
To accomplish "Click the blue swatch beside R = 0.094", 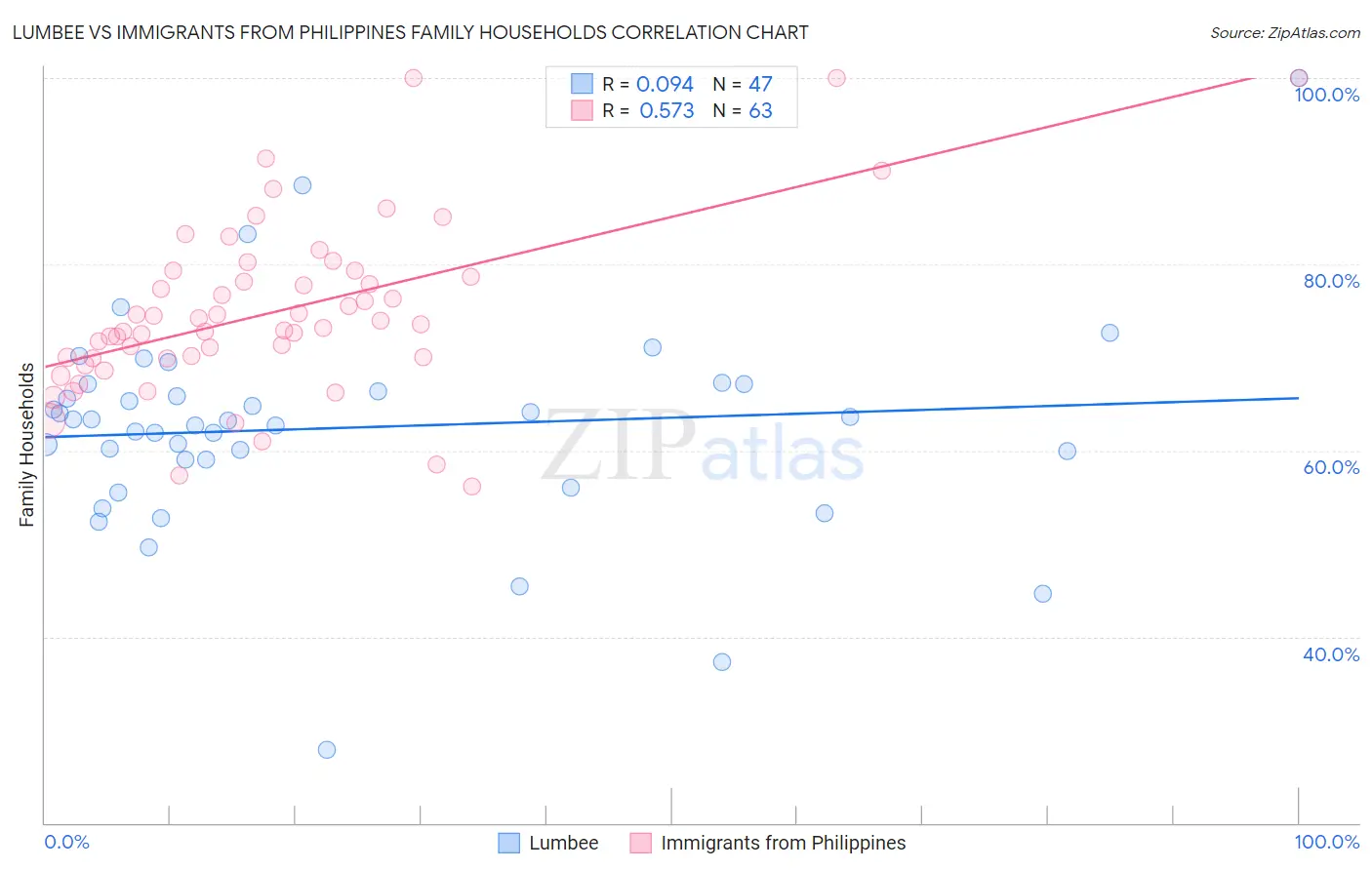I will tap(583, 84).
